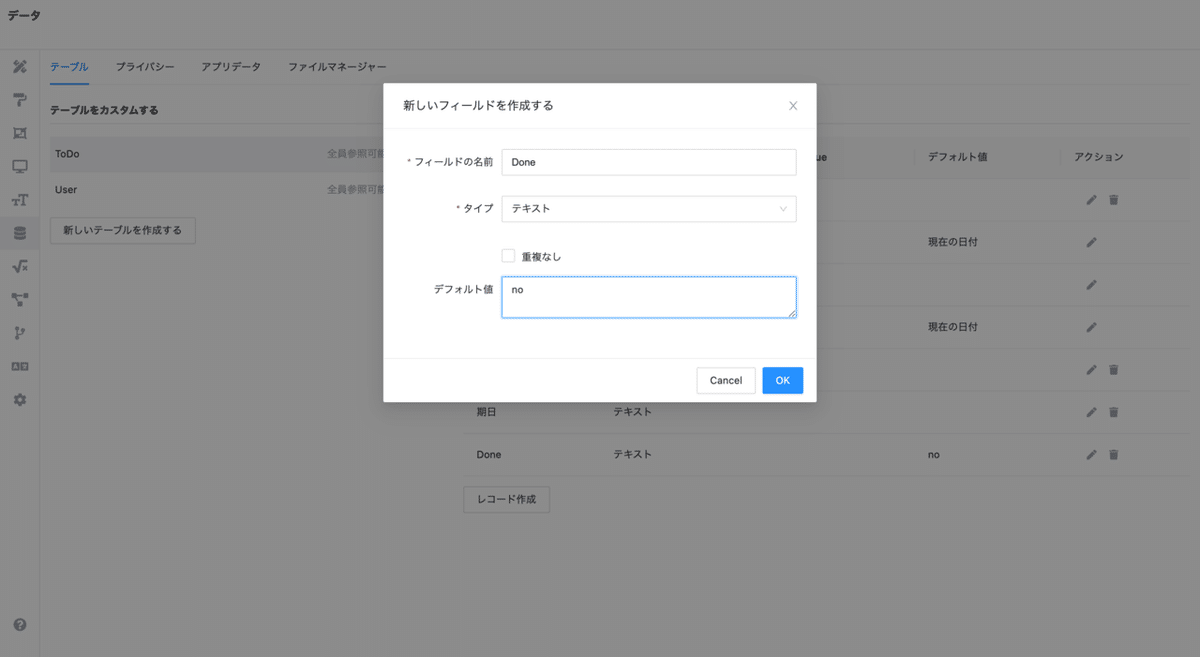Viewport: 1200px width, 657px height.
Task: Open the help question mark icon
Action: [19, 625]
